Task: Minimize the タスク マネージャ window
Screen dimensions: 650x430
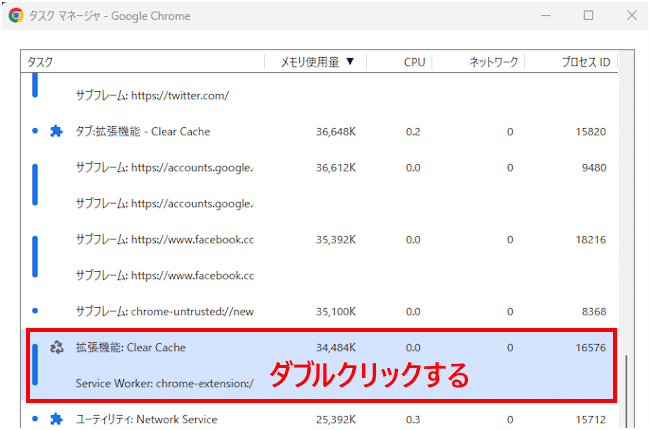Action: click(546, 16)
